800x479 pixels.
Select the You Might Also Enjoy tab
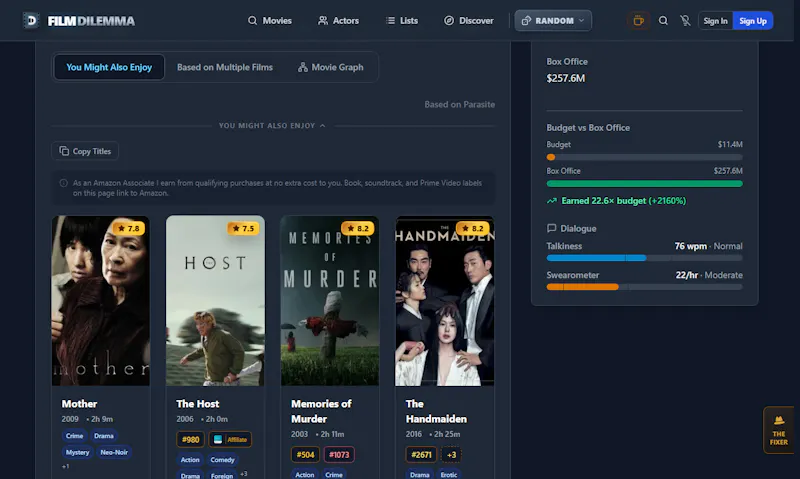[109, 67]
